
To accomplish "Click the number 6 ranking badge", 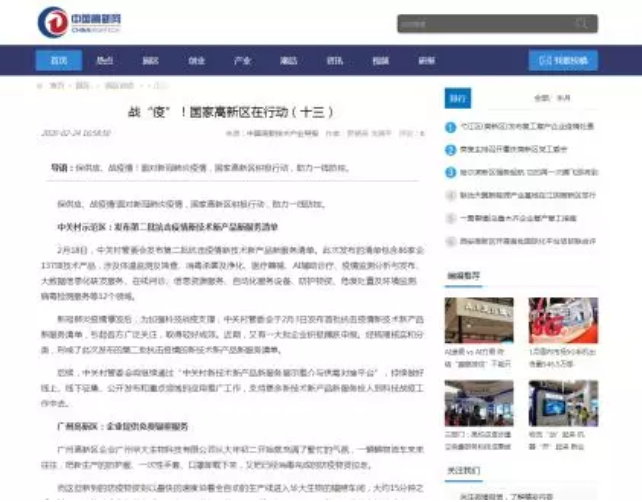I will coord(451,240).
